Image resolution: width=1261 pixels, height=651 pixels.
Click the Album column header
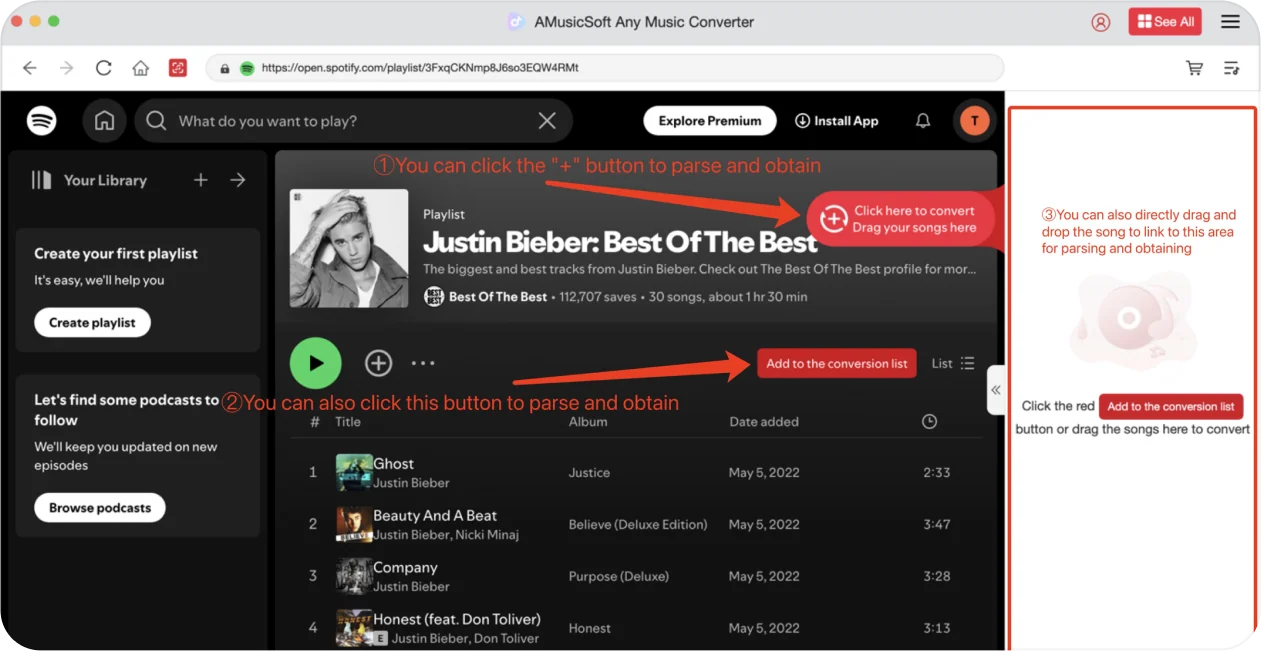tap(588, 422)
